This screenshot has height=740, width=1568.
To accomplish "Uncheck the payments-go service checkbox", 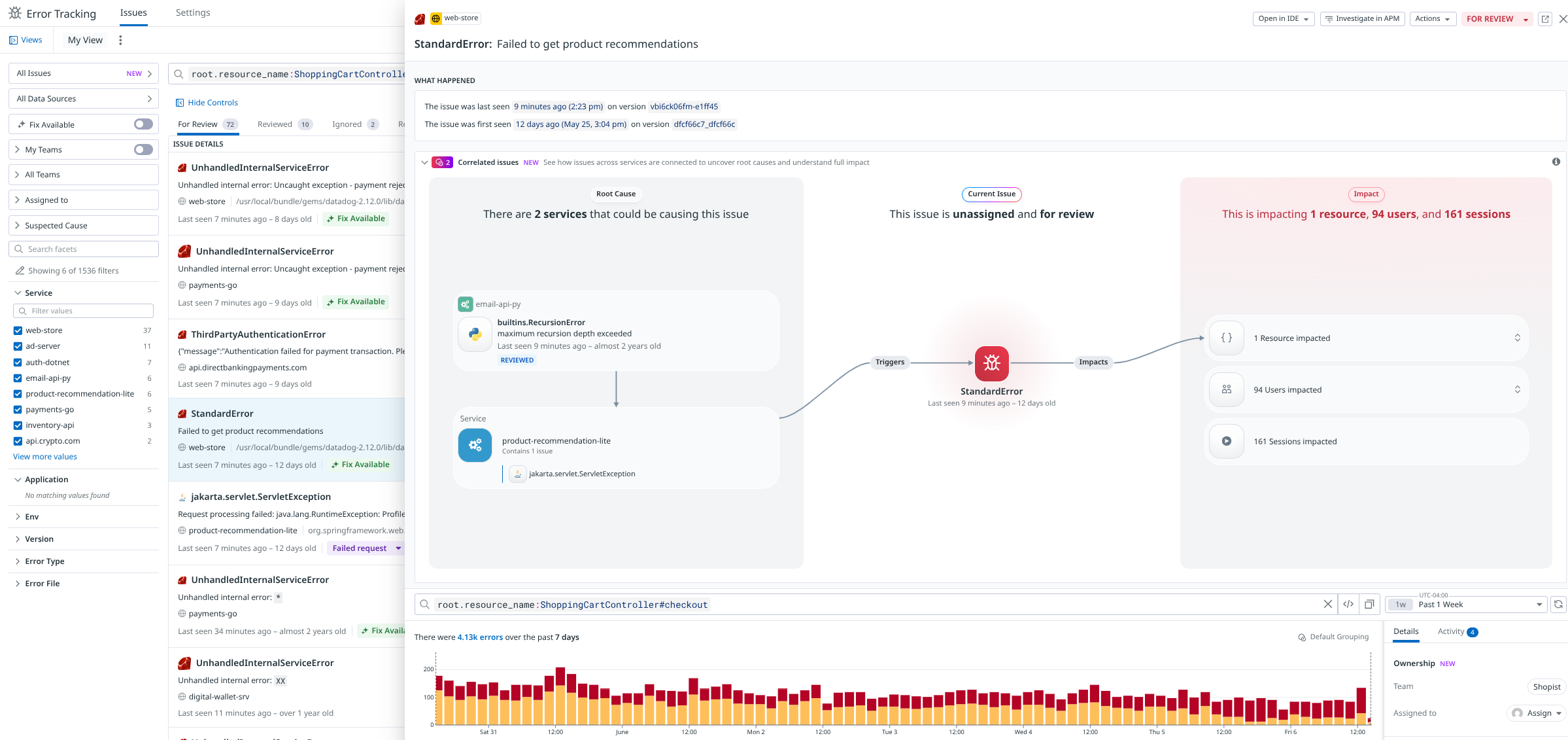I will click(18, 410).
